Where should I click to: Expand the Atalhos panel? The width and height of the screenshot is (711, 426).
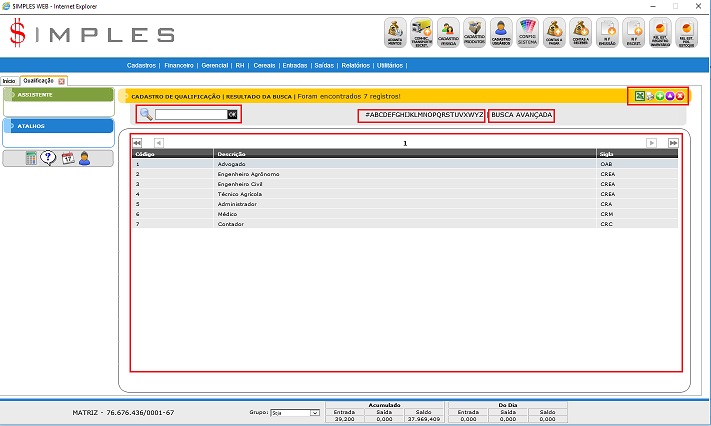click(57, 126)
